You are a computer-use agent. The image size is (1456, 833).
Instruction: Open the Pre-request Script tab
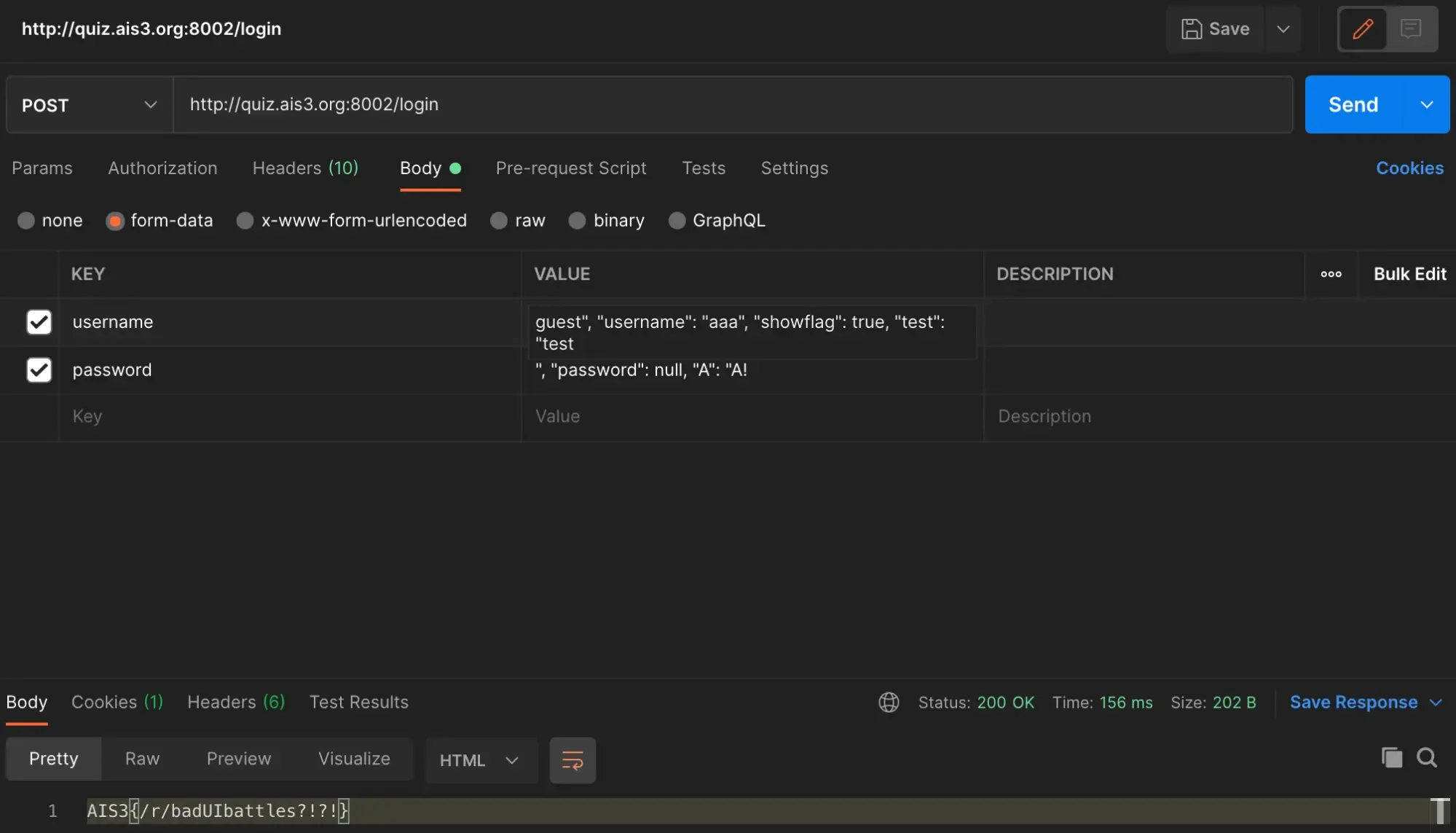point(571,168)
